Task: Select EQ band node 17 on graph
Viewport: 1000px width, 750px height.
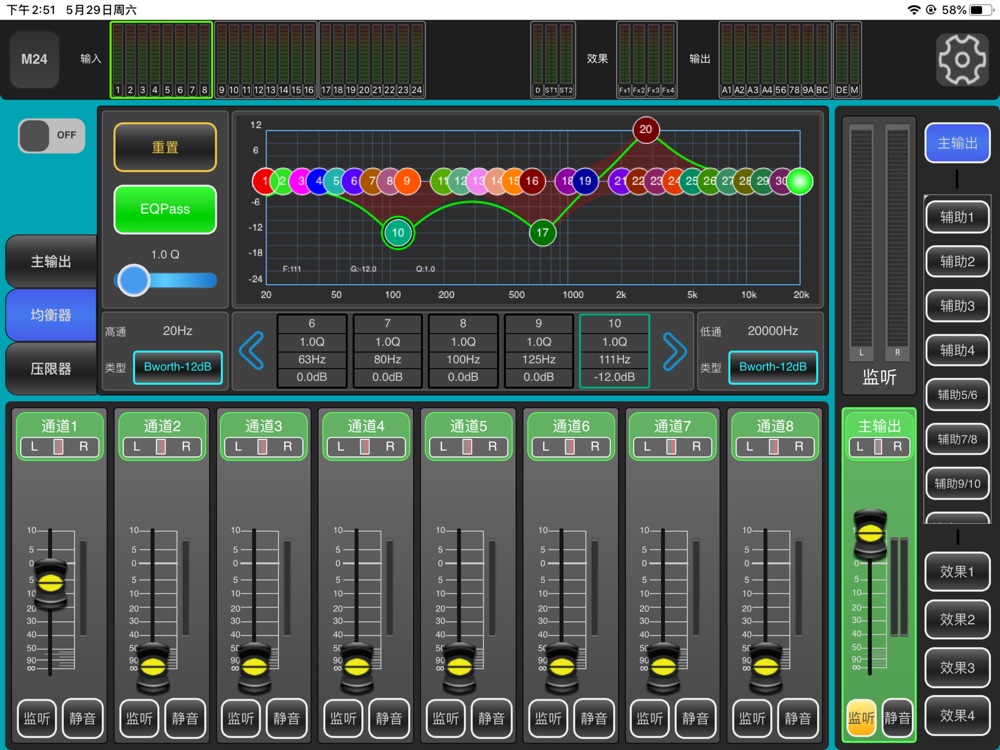Action: click(542, 233)
